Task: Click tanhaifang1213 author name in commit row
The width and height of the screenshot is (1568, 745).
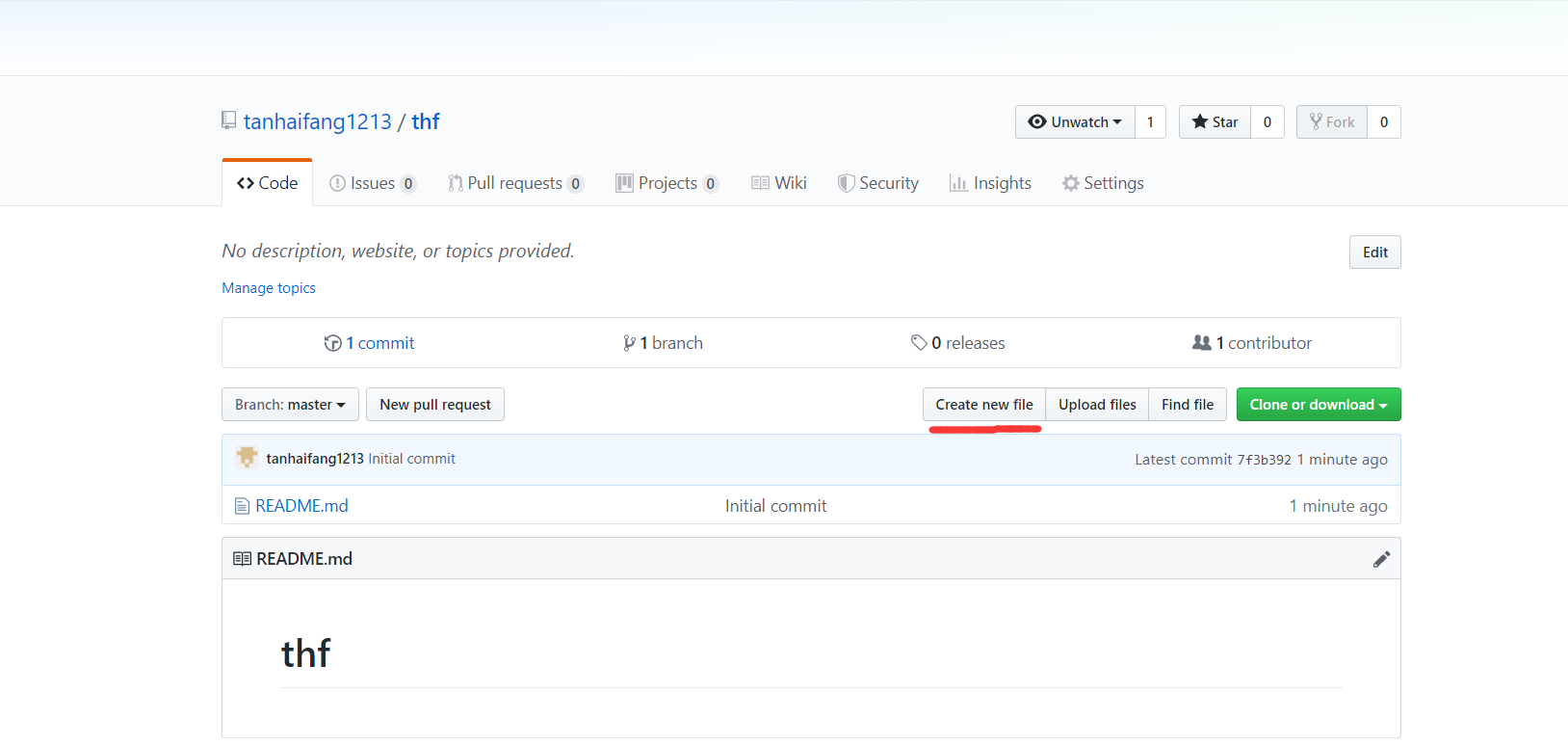Action: pyautogui.click(x=315, y=459)
